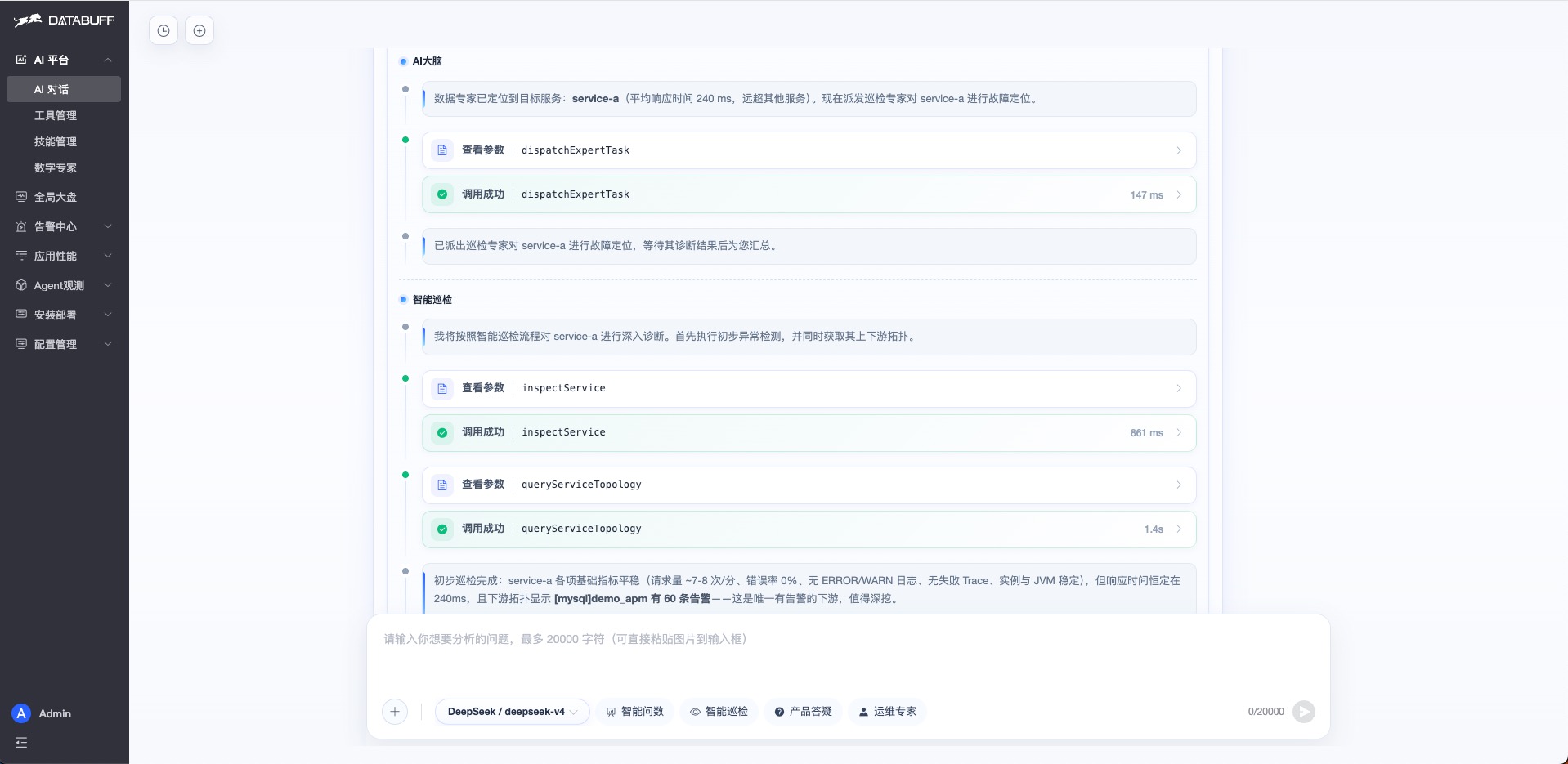
Task: Toggle the 运维专家 mode chip
Action: 888,712
